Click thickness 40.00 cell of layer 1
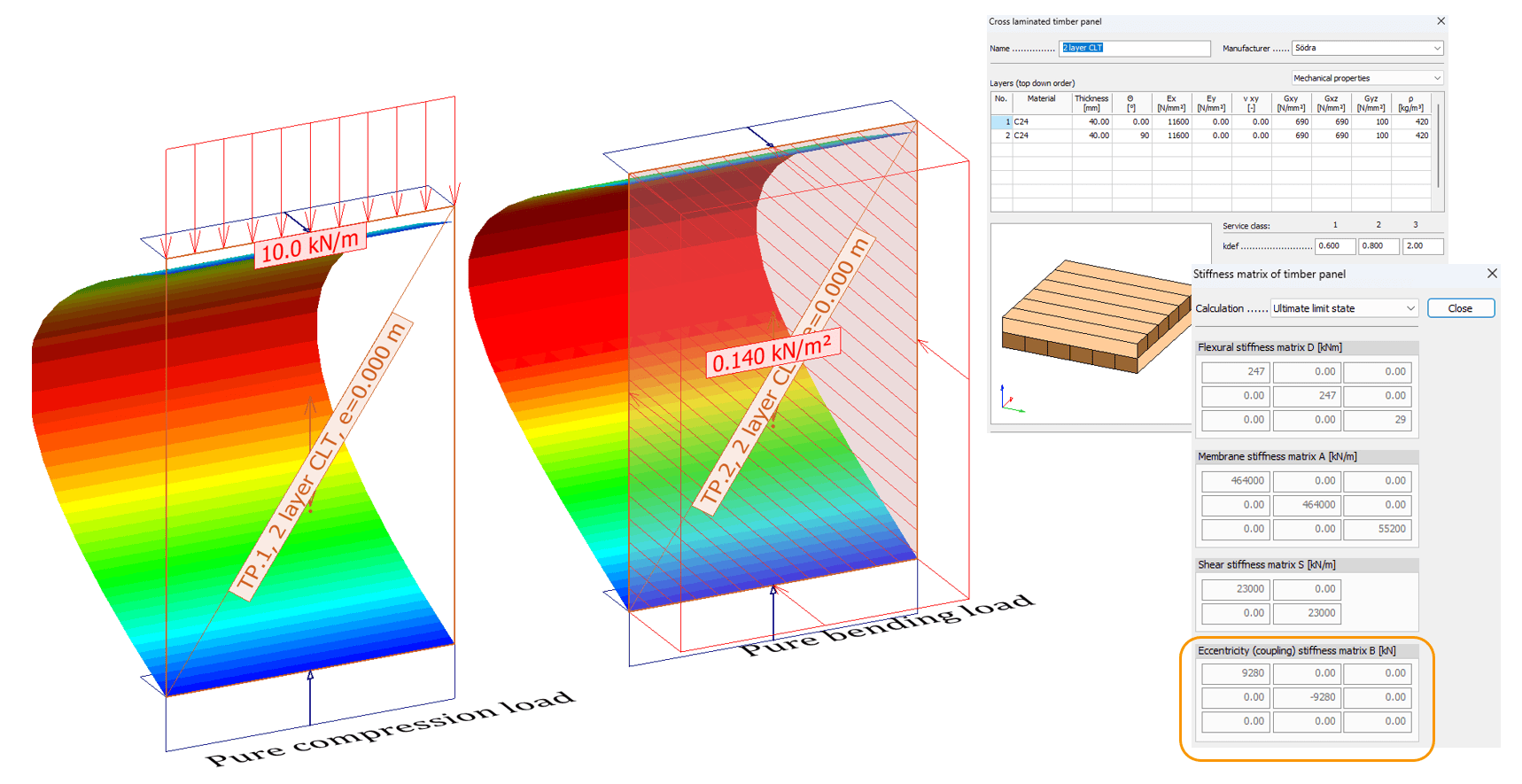This screenshot has width=1522, height=784. 1091,121
